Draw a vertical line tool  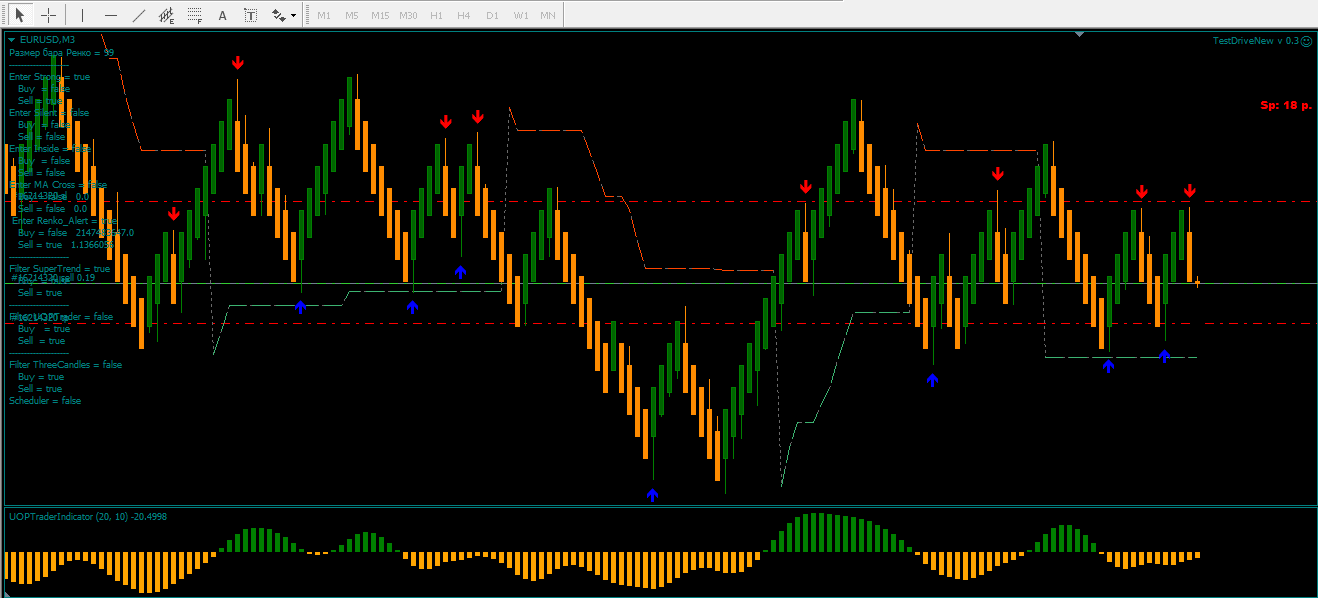coord(82,15)
